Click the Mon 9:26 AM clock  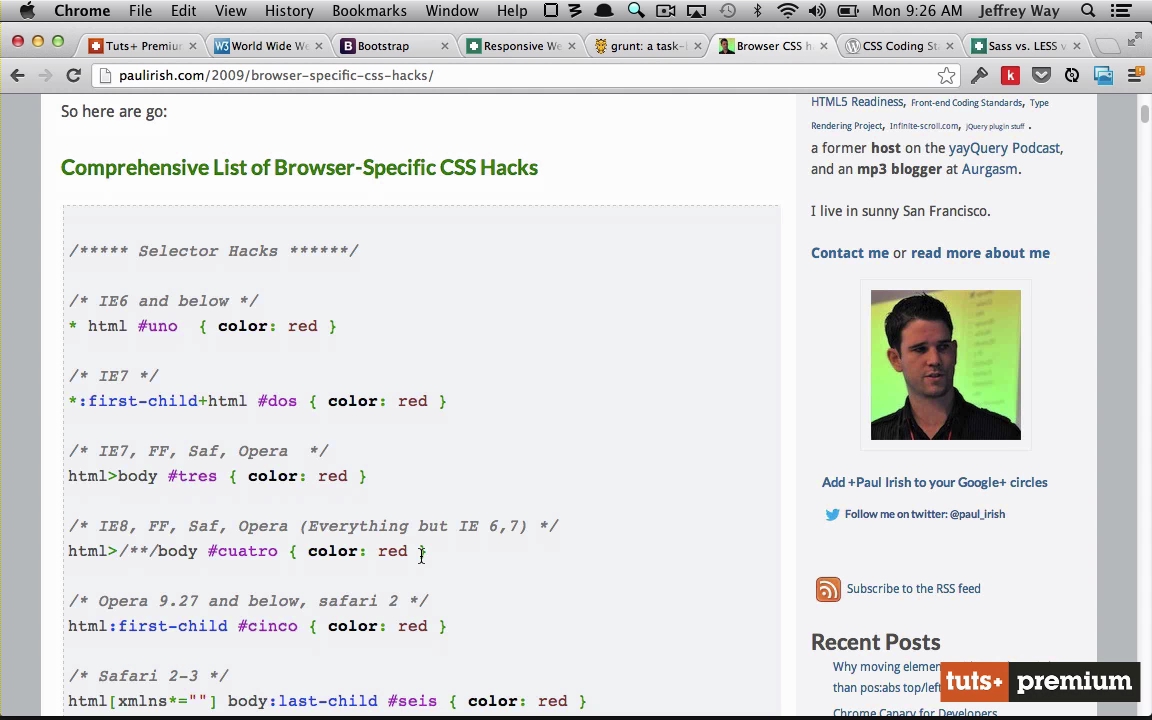tap(916, 10)
